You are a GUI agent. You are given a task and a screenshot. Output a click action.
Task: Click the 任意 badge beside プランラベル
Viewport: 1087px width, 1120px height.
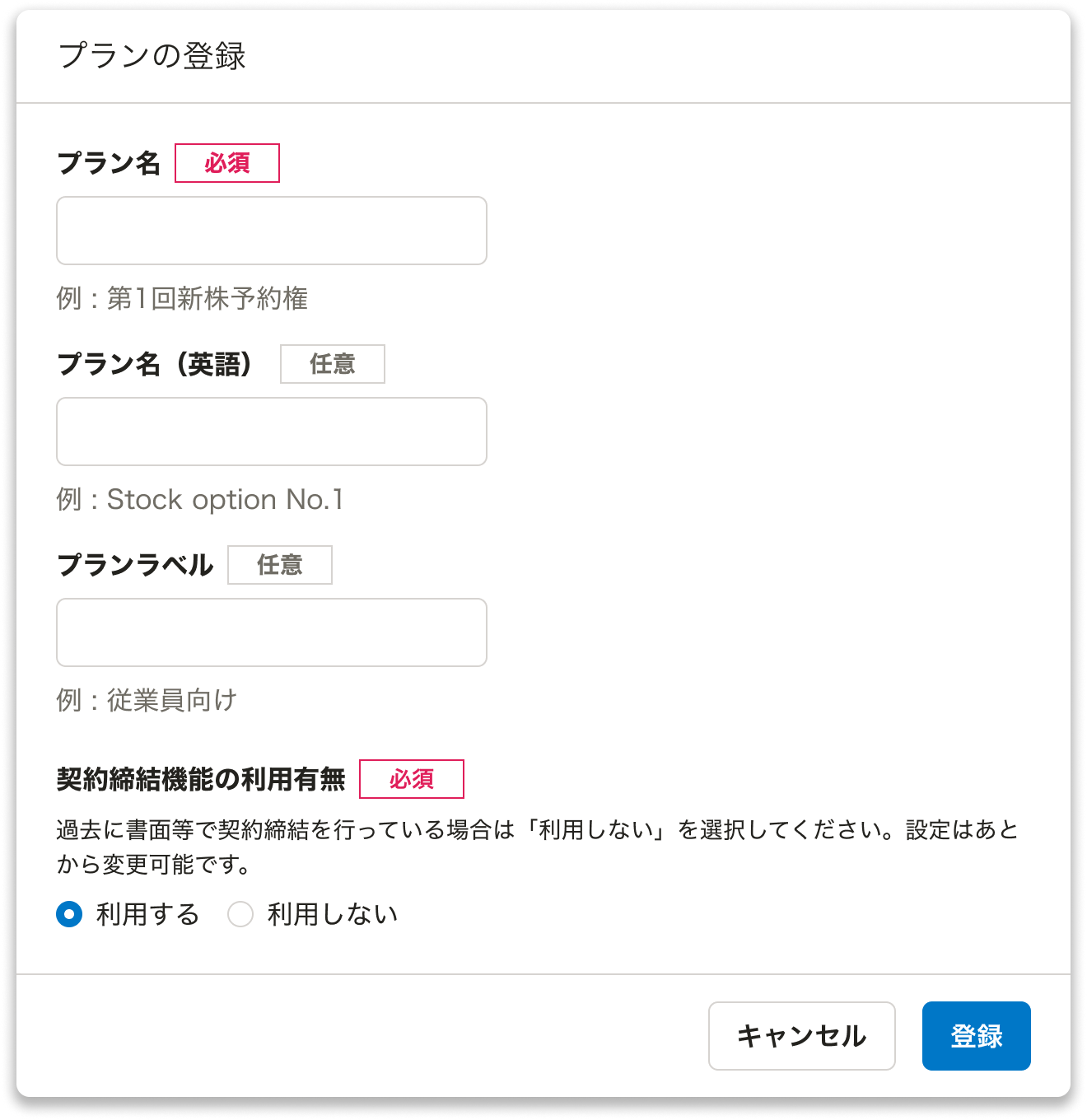[280, 565]
